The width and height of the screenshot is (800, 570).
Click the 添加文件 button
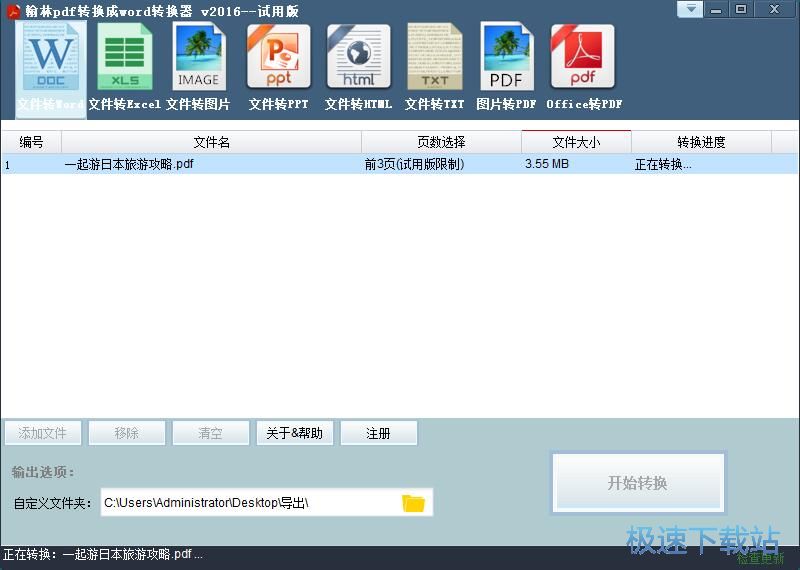tap(43, 433)
